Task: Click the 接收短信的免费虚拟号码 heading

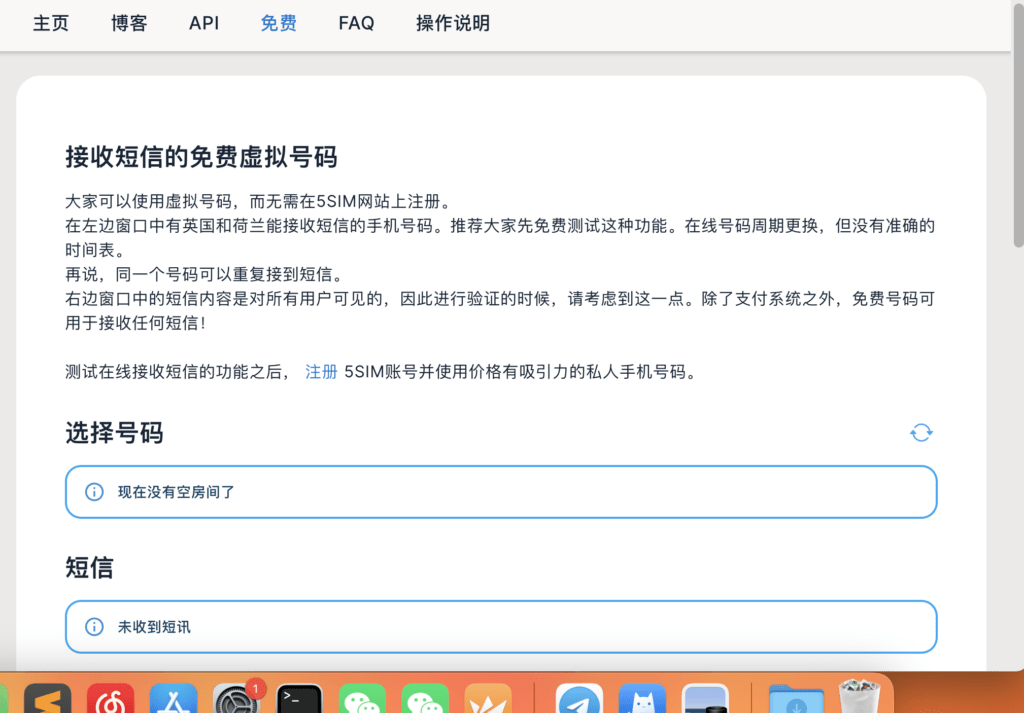Action: (x=201, y=157)
